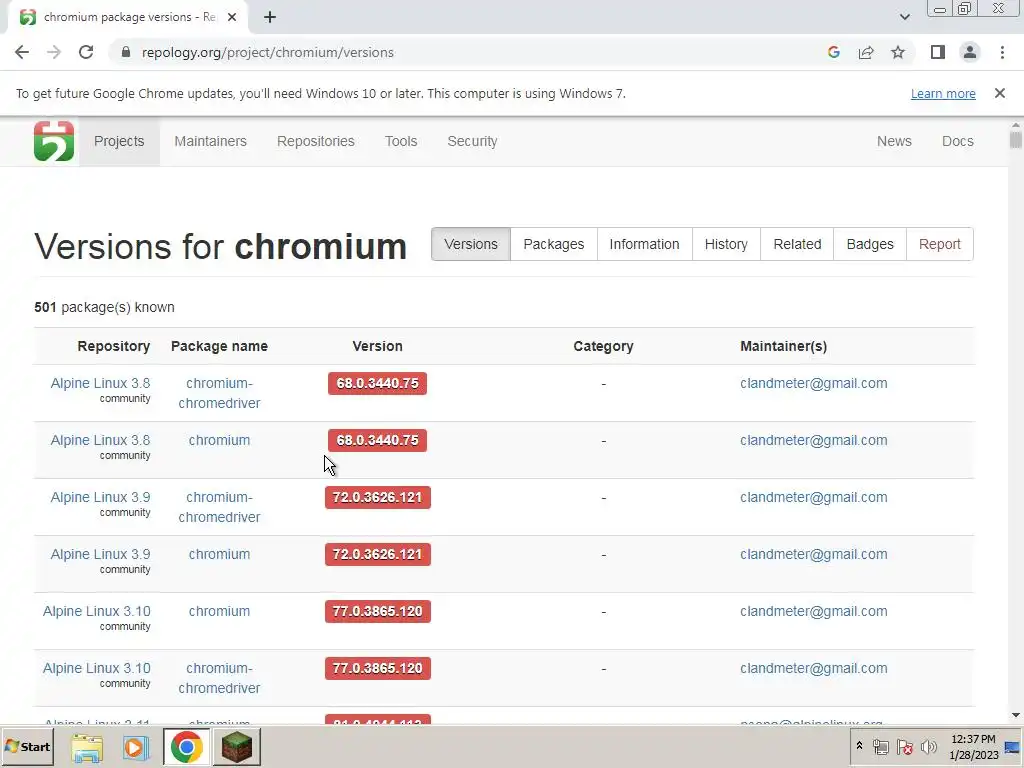
Task: Open the Security menu
Action: pyautogui.click(x=472, y=141)
